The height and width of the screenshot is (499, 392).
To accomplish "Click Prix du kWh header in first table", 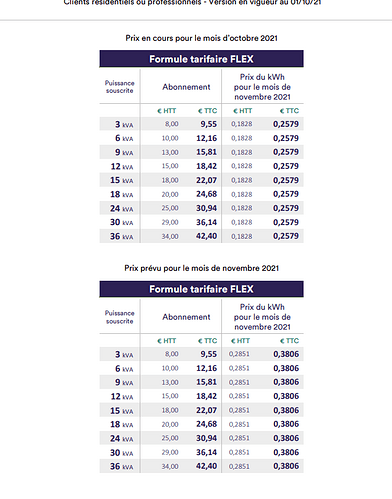I will [262, 87].
